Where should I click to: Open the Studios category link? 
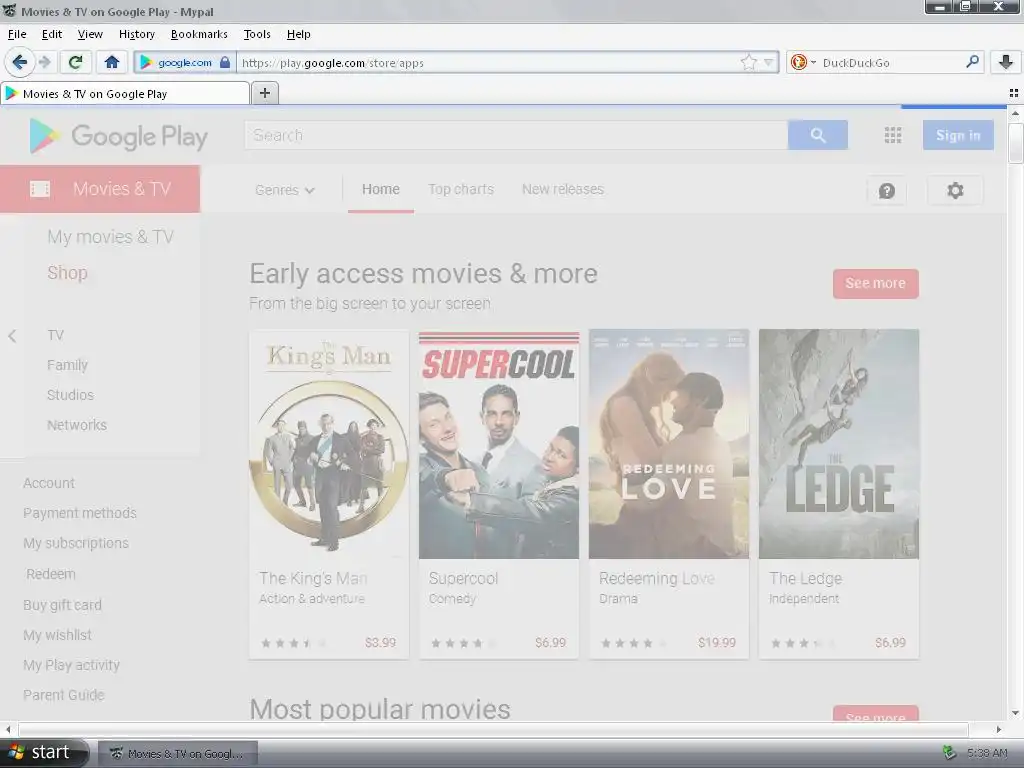click(x=71, y=395)
